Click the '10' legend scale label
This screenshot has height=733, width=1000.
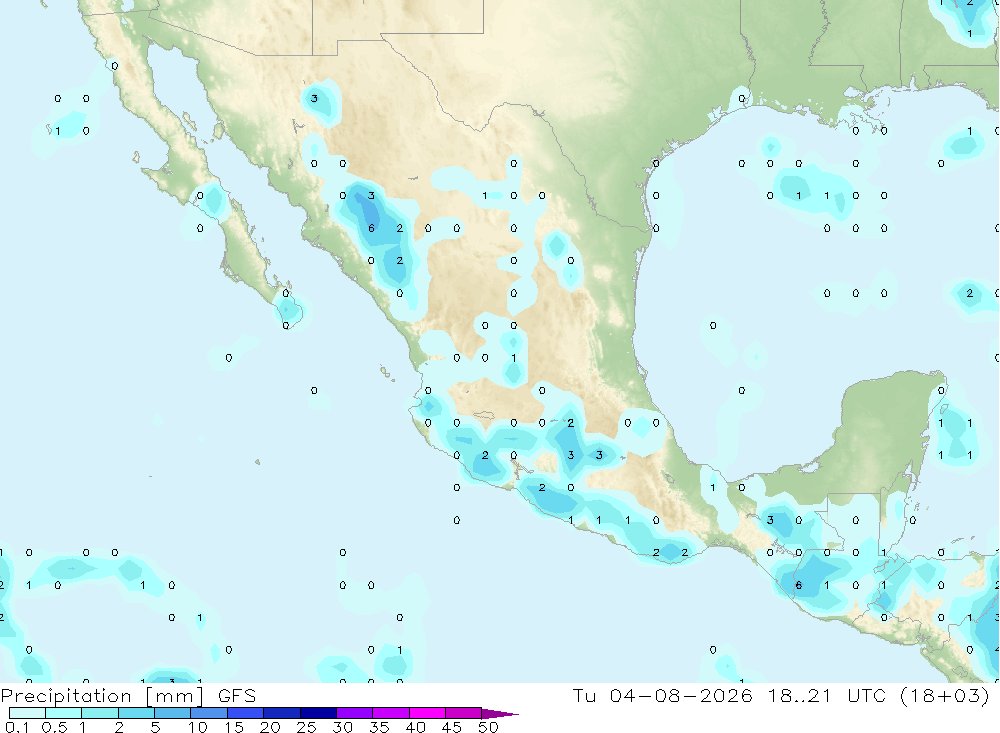198,727
